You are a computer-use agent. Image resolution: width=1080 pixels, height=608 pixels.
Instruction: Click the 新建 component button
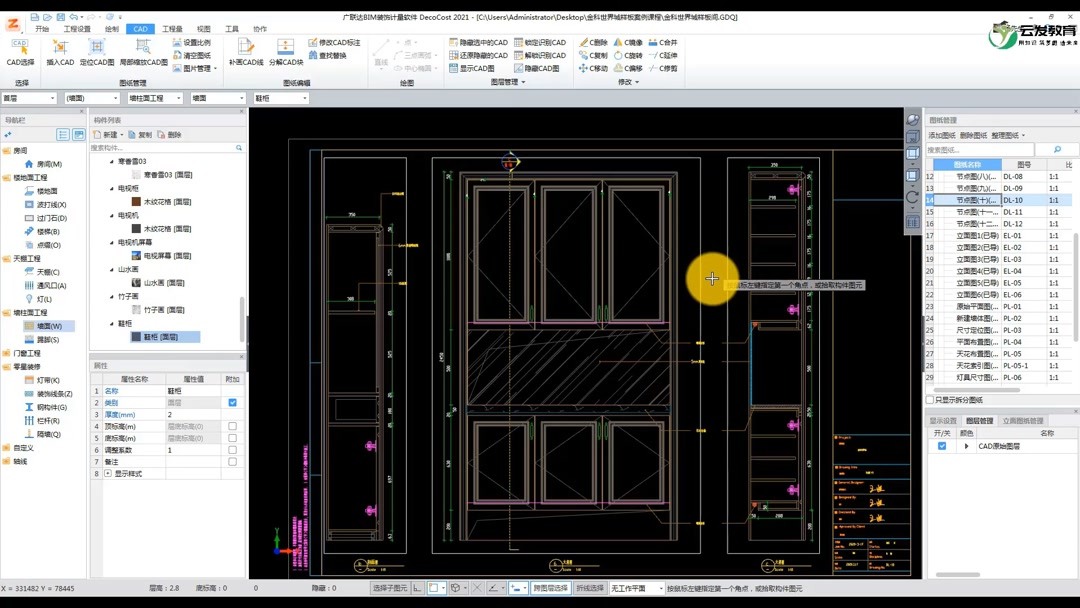tap(105, 134)
